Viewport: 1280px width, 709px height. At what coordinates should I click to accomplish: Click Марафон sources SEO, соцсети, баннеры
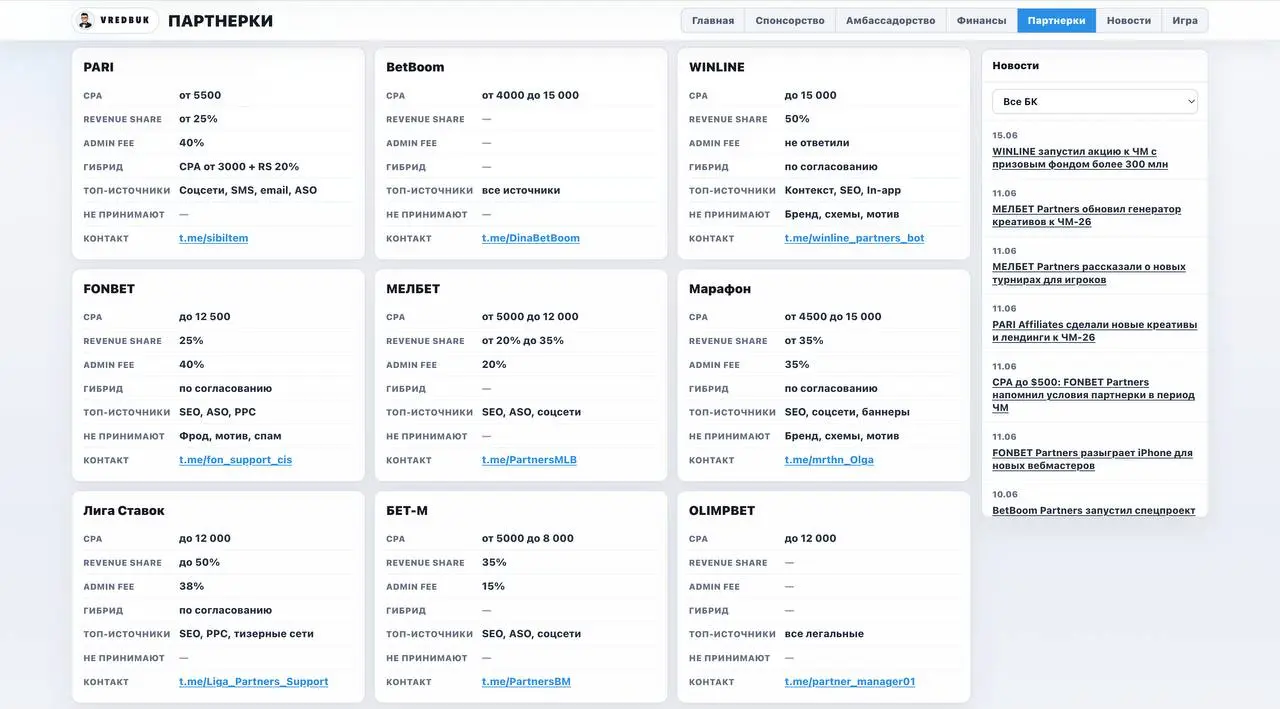point(847,412)
